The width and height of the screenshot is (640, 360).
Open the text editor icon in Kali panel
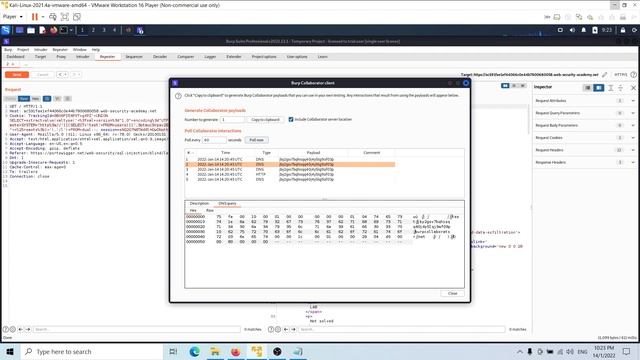[42, 30]
